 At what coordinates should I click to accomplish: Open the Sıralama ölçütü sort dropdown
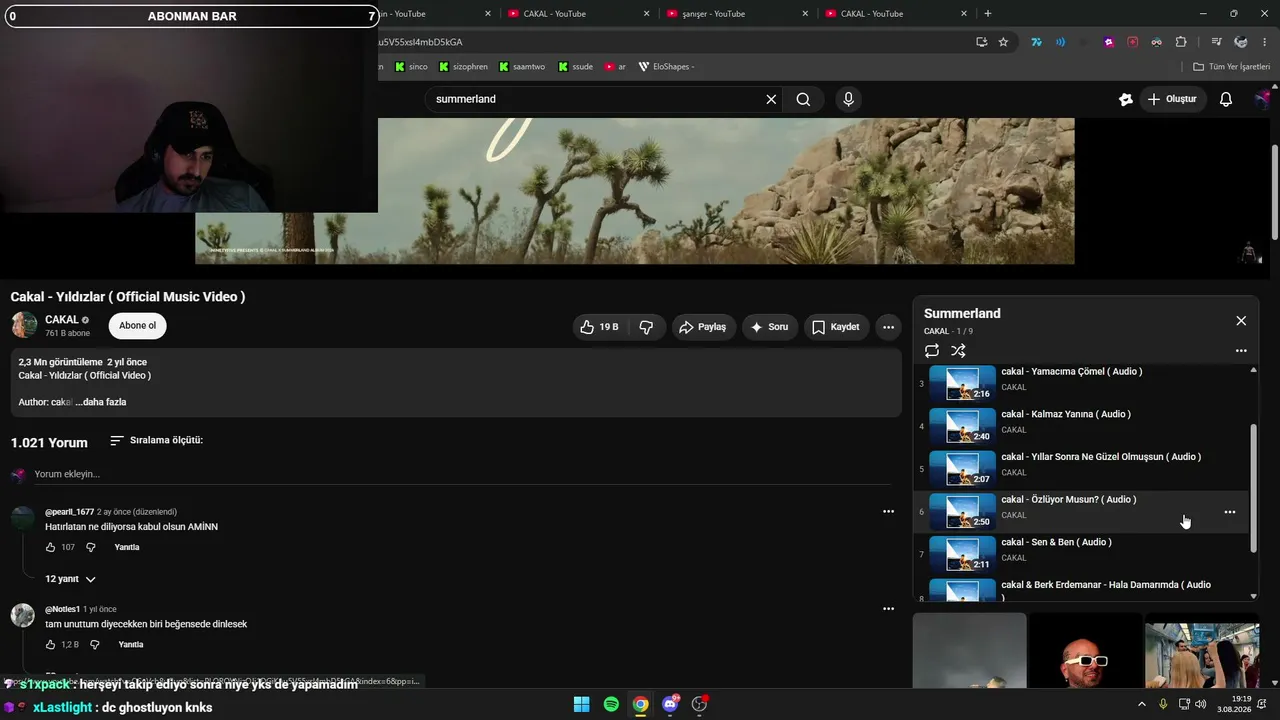pyautogui.click(x=156, y=440)
